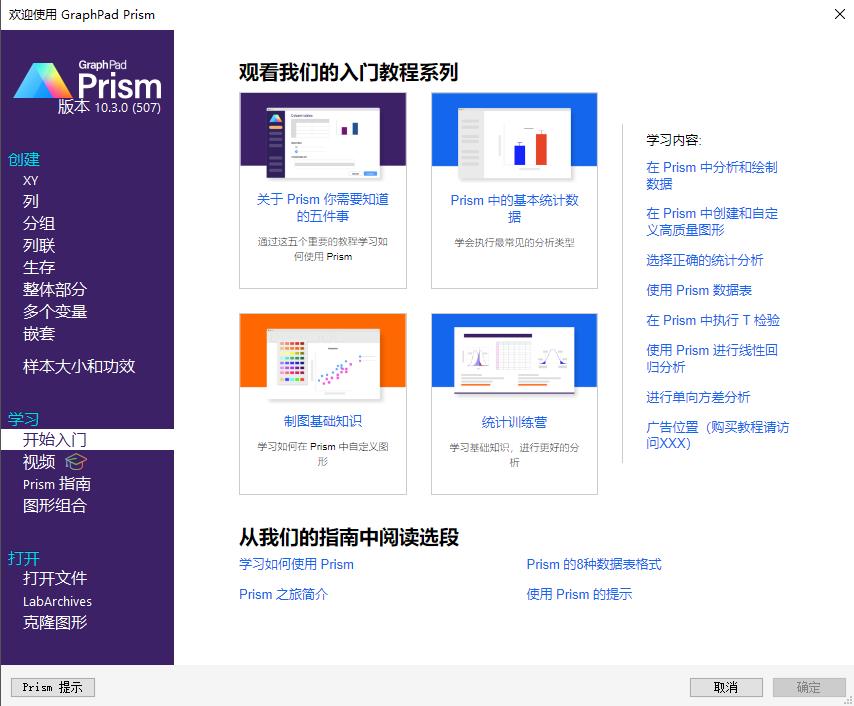This screenshot has width=854, height=706.
Task: Open 在 Prism 中执行 T 检验 link
Action: coord(713,320)
